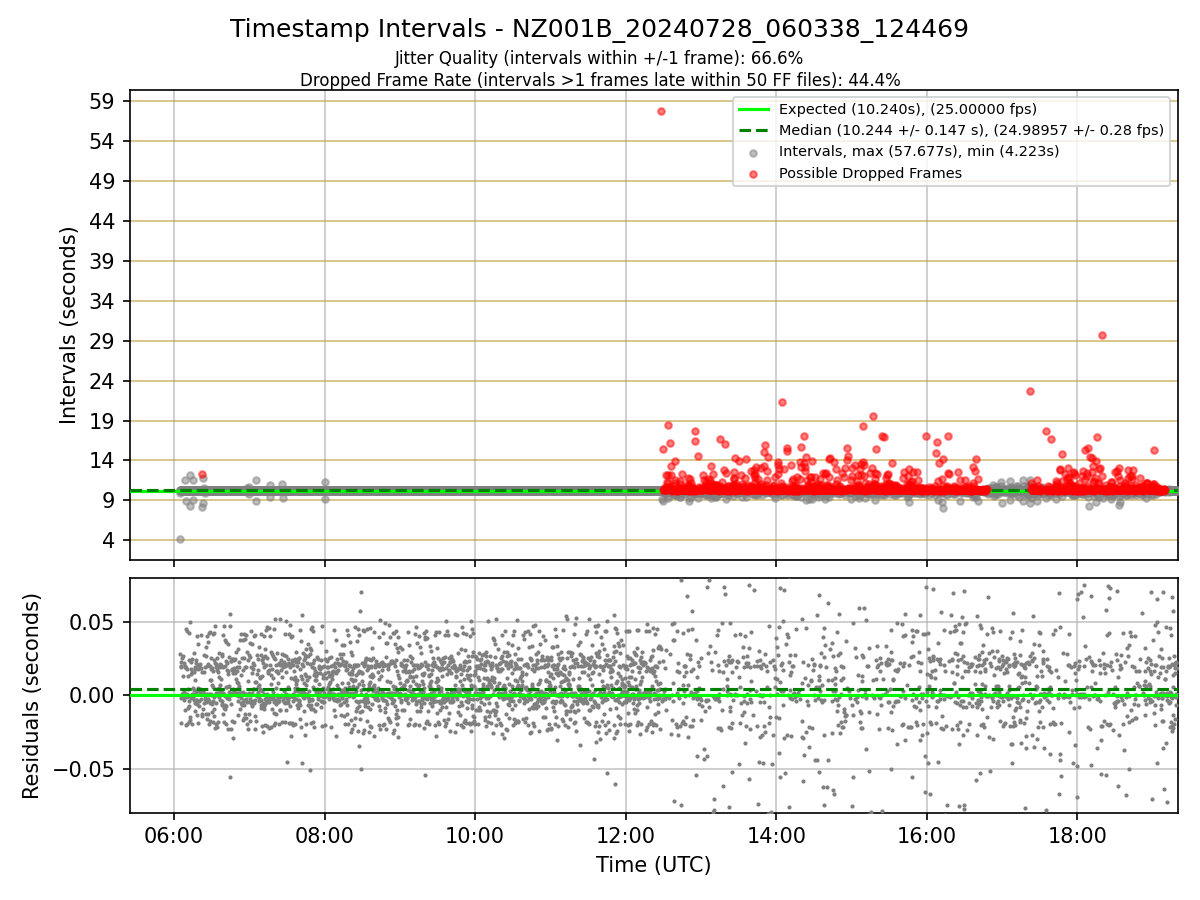Click the 'Dropped Frame Rate' 44.4% subtitle line
This screenshot has height=900, width=1200.
point(600,79)
